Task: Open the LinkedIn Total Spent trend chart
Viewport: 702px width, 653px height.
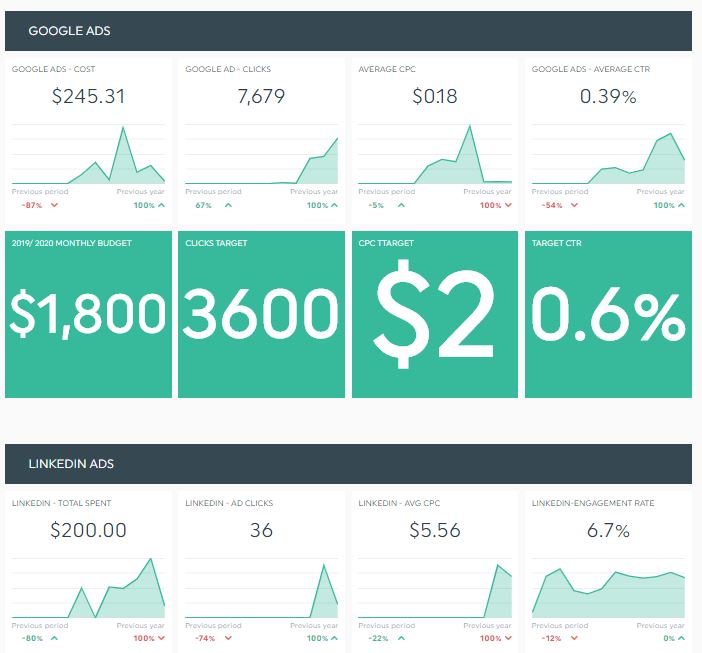Action: [x=88, y=588]
